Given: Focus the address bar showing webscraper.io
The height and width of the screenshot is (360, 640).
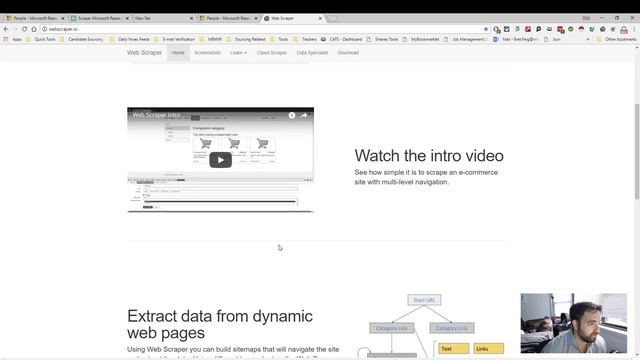Looking at the screenshot, I should (265, 29).
